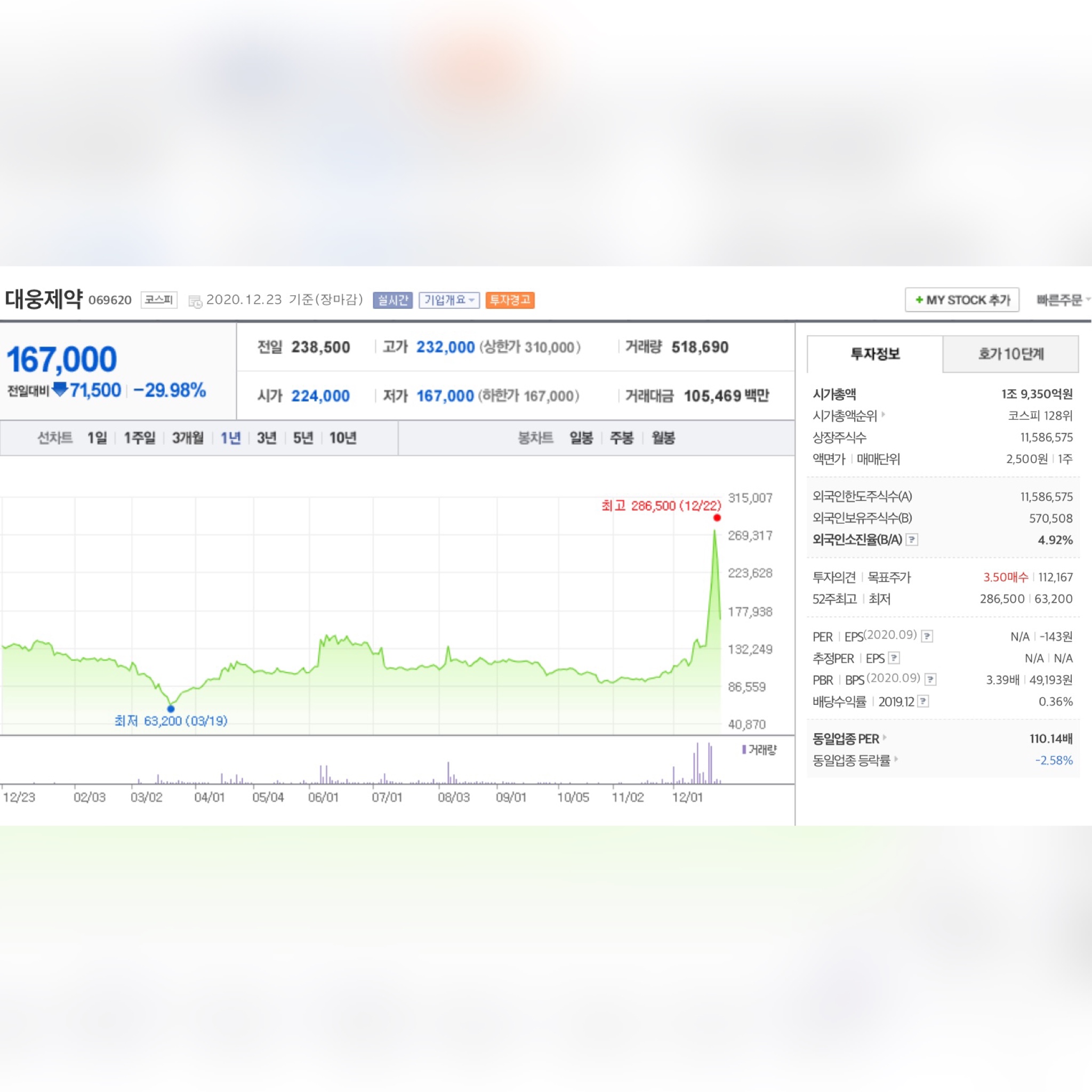This screenshot has width=1092, height=1092.
Task: Select the 5년 line chart period
Action: tap(303, 438)
